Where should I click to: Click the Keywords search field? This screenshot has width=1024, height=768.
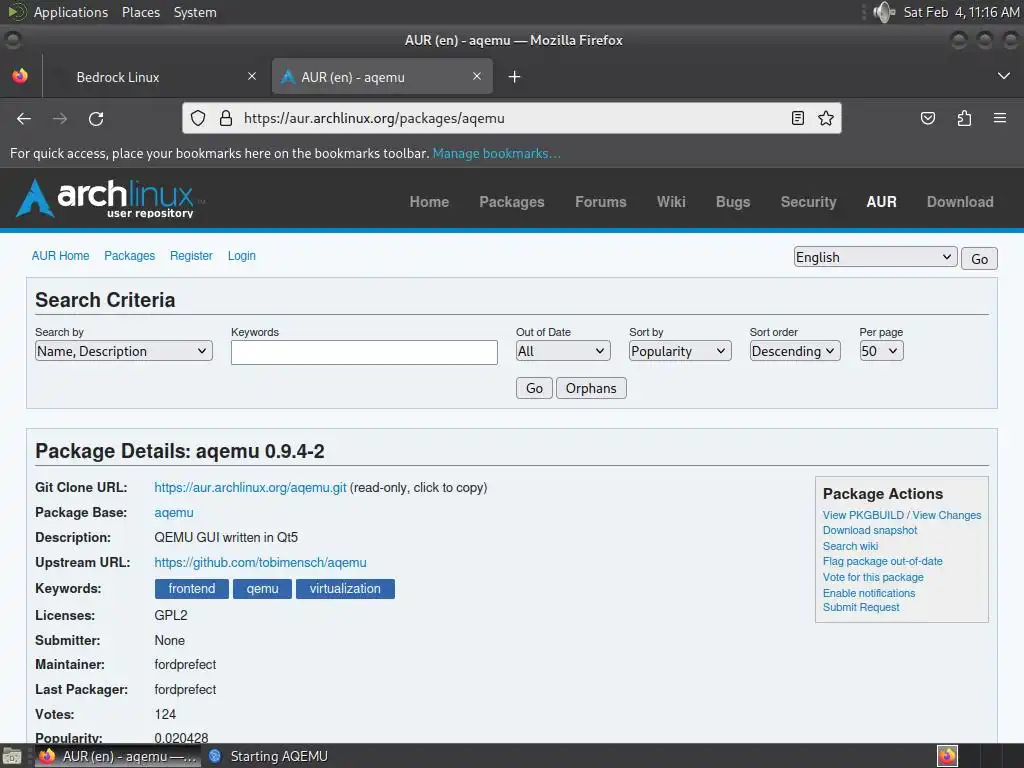click(x=364, y=352)
